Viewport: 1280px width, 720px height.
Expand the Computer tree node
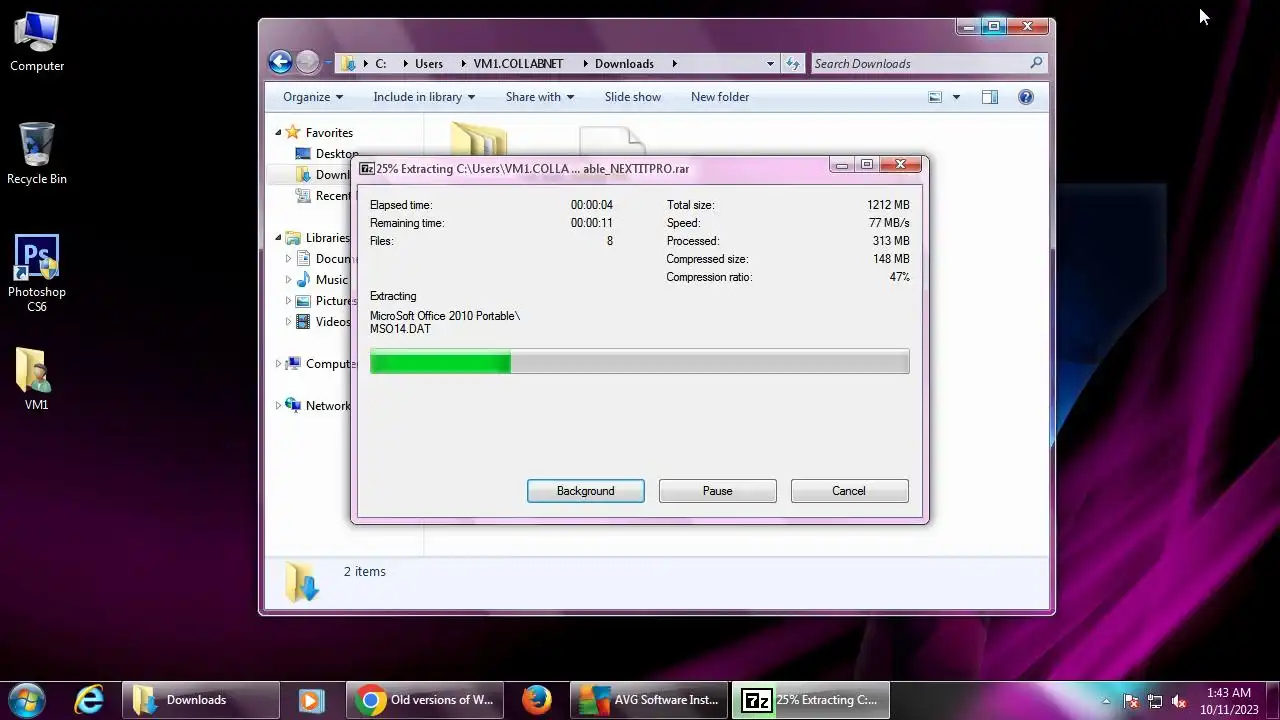[279, 364]
